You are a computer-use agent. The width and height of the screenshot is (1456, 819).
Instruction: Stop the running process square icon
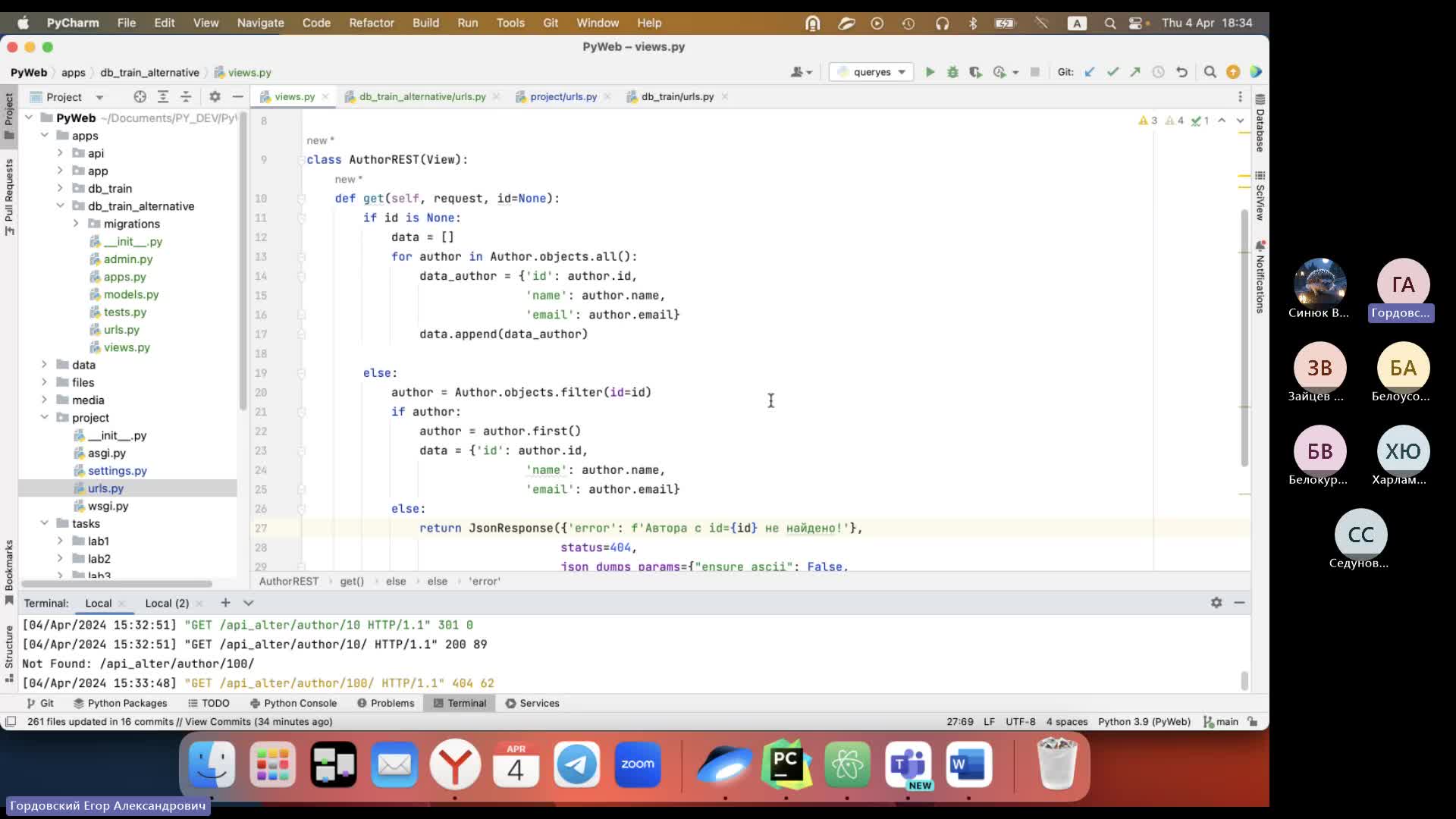click(x=1035, y=72)
